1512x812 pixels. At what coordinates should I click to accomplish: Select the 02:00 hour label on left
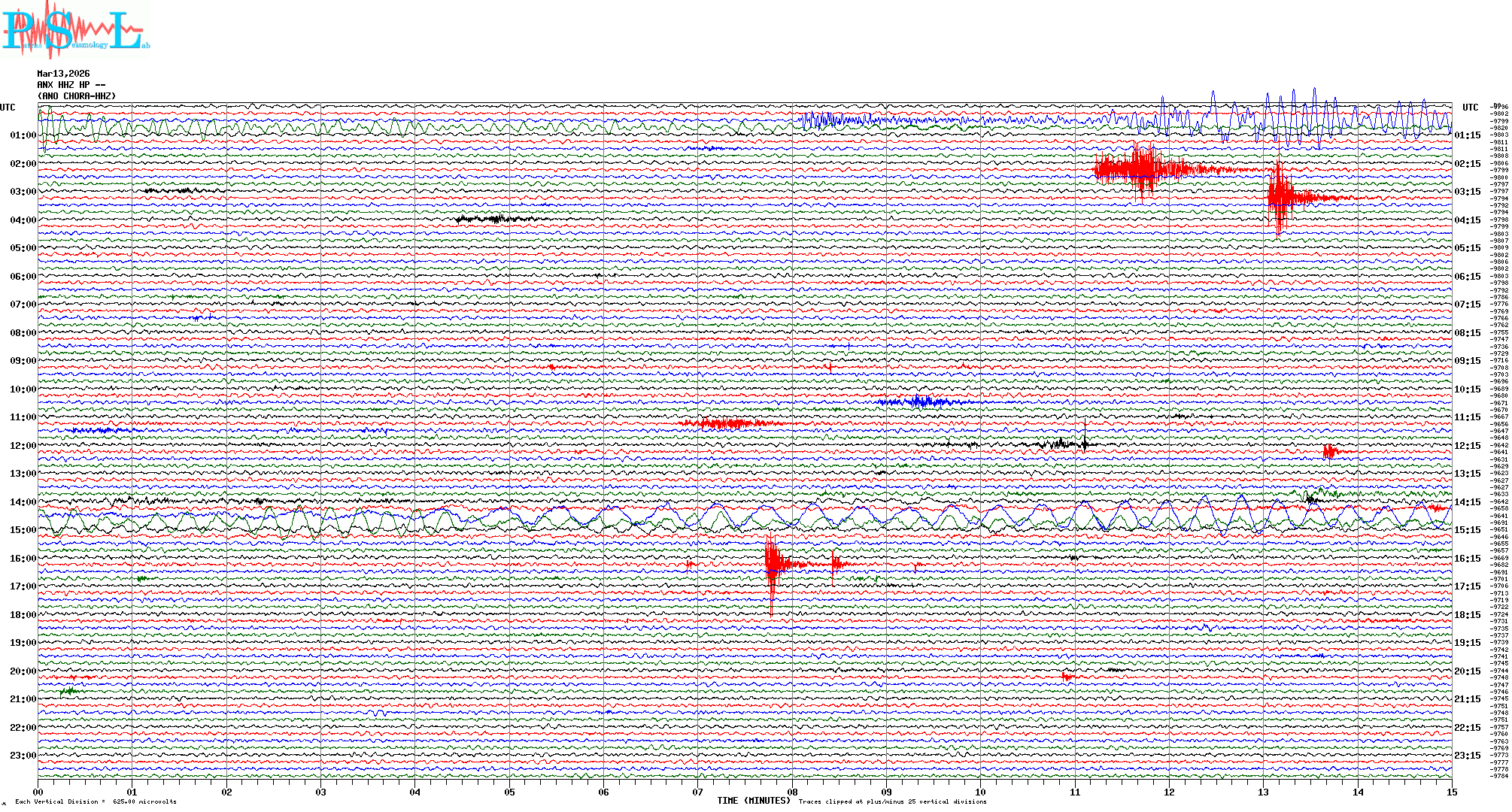(x=23, y=164)
